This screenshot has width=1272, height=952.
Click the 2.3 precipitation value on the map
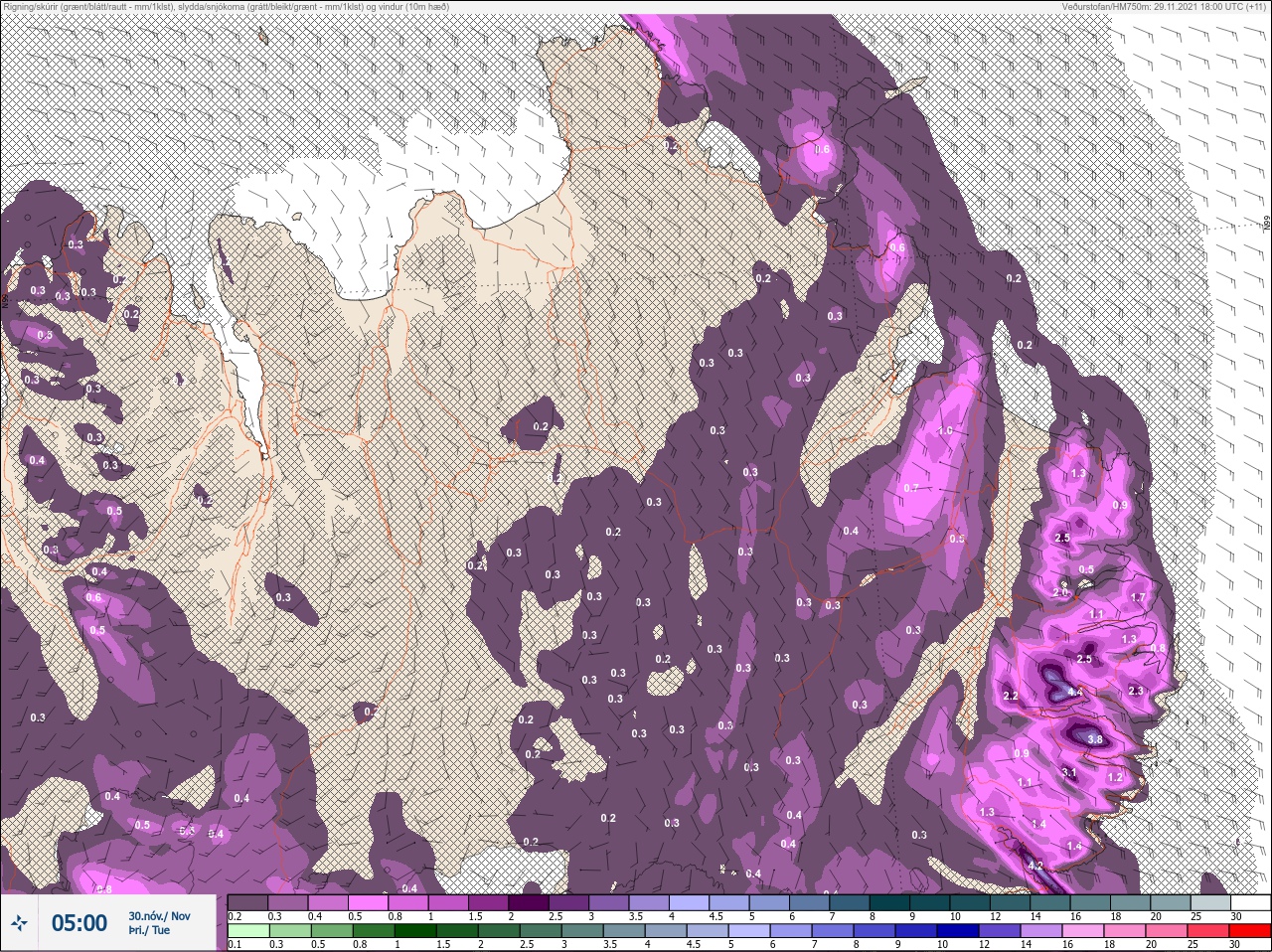[1136, 690]
